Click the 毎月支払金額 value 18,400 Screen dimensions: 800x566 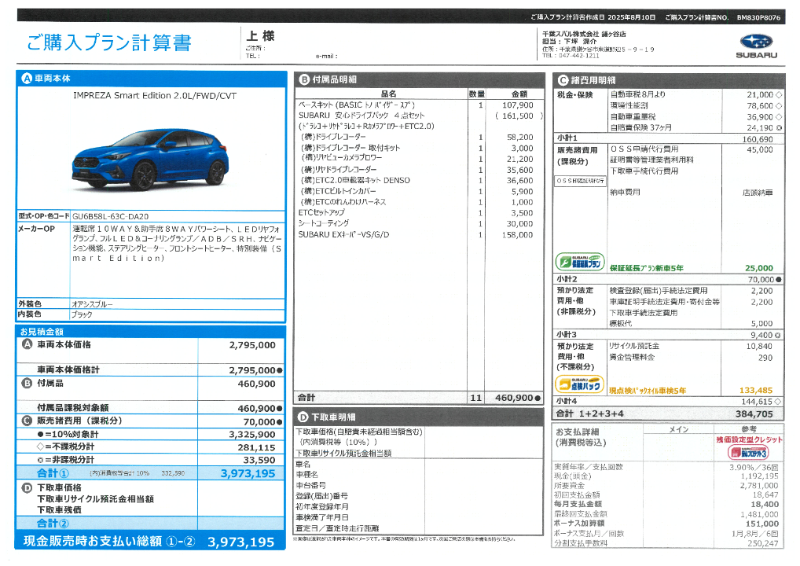coord(765,504)
